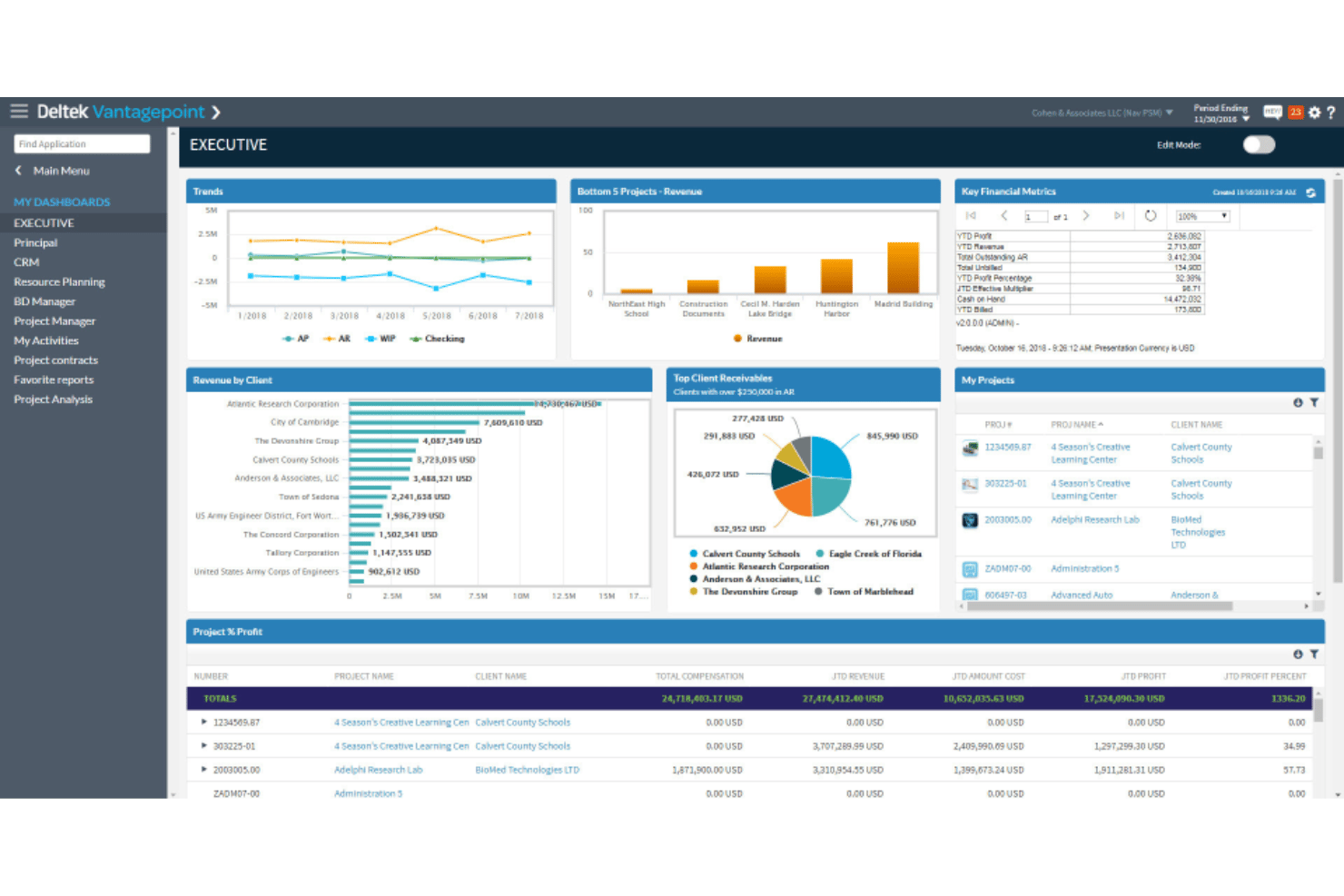Toggle WIP series in Trends legend
The image size is (1344, 896).
coord(380,339)
